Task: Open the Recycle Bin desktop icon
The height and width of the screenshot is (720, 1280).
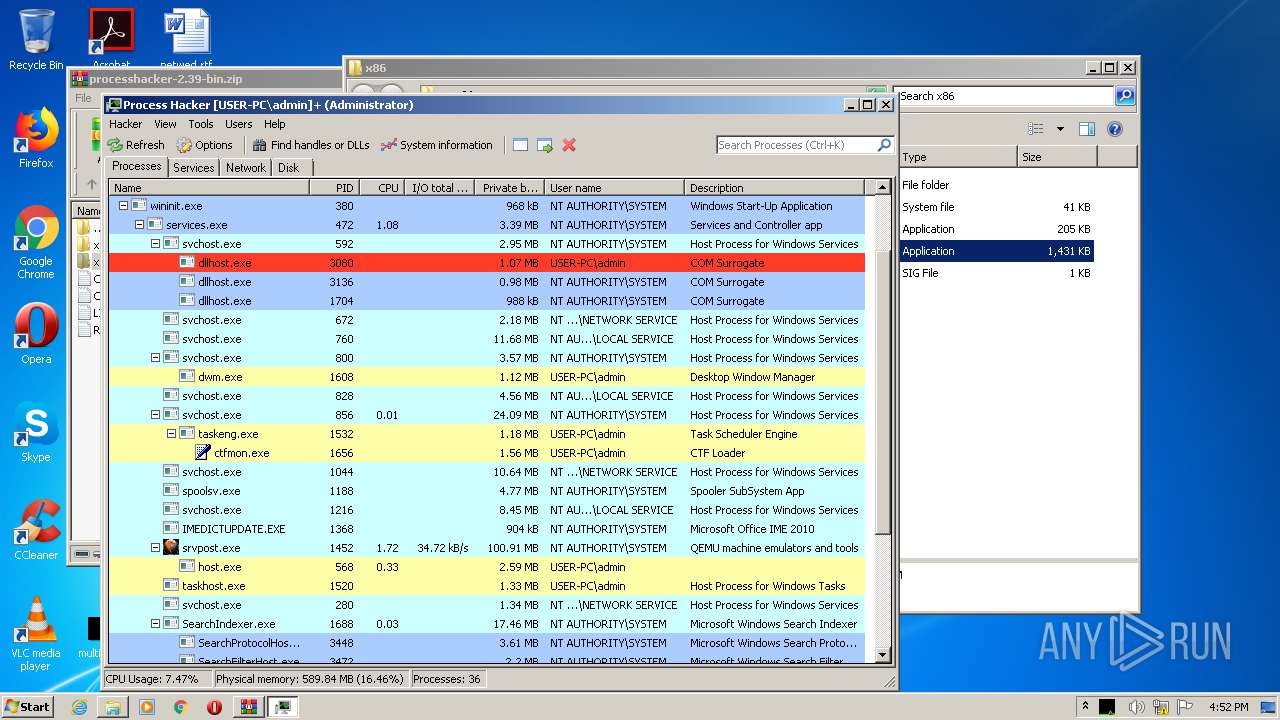Action: click(x=36, y=40)
